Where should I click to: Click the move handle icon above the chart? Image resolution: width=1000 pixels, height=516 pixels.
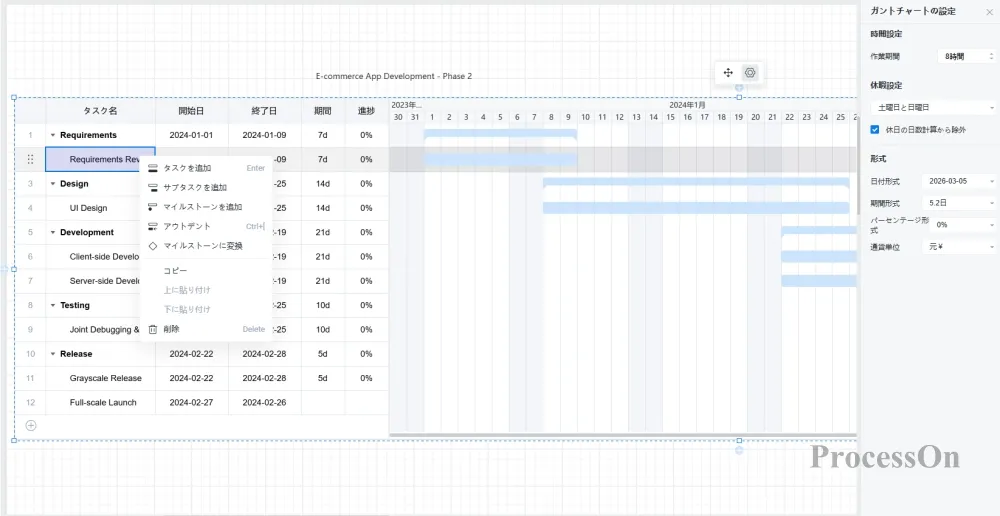tap(728, 73)
